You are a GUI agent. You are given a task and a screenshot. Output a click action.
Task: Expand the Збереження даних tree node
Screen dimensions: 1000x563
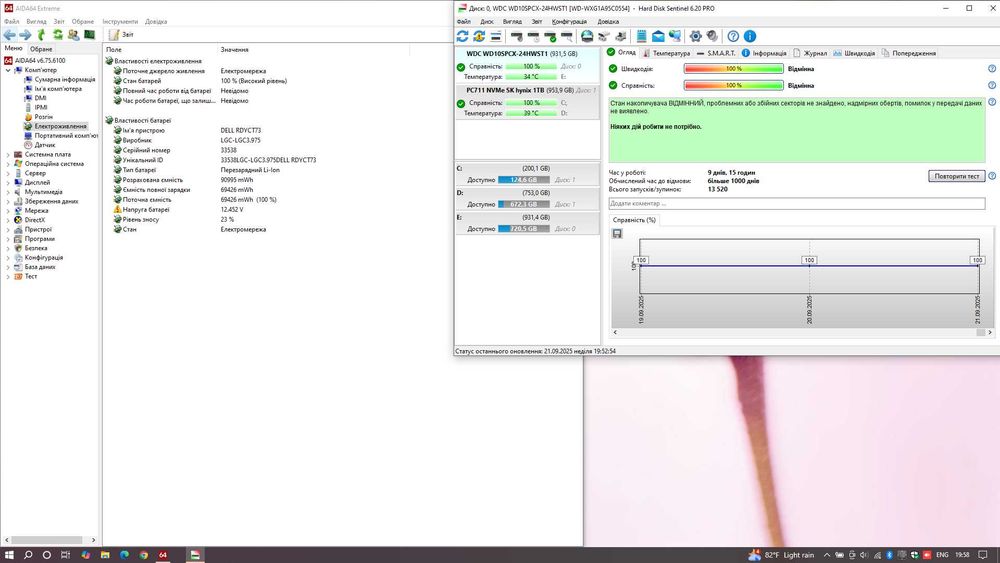coord(8,201)
